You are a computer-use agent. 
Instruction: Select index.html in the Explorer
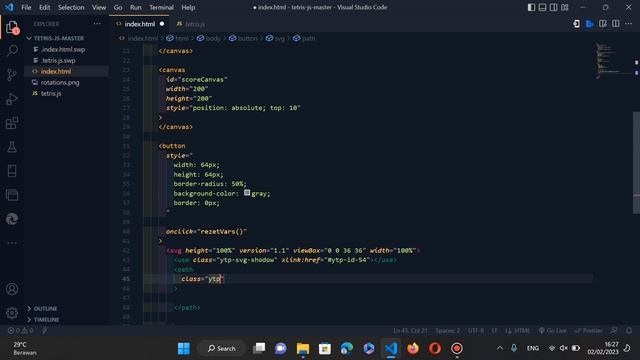pyautogui.click(x=56, y=71)
